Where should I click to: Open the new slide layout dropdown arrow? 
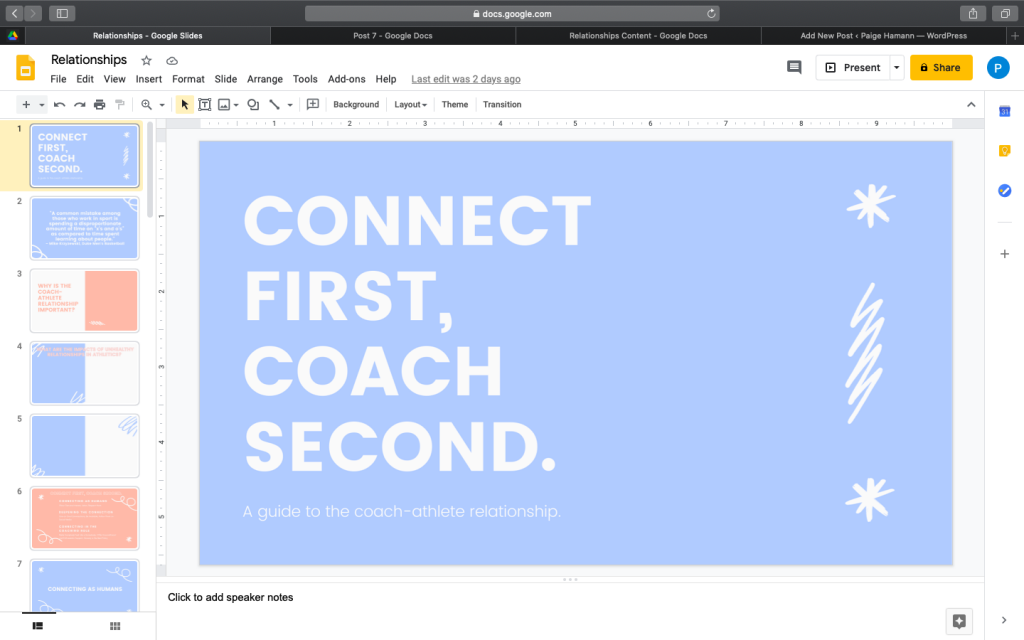(41, 105)
